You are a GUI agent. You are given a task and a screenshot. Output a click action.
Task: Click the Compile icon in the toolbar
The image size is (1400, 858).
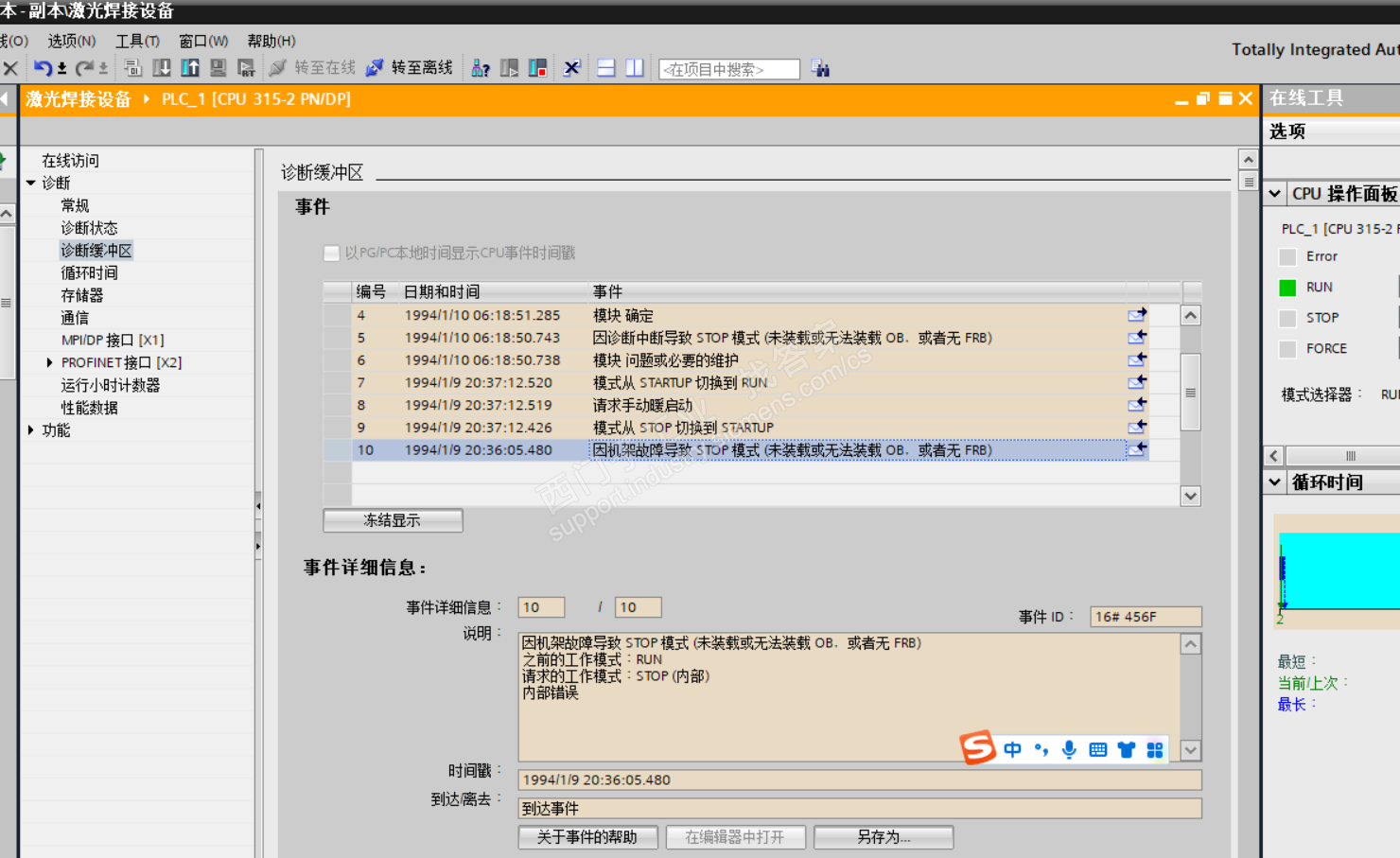pos(132,68)
